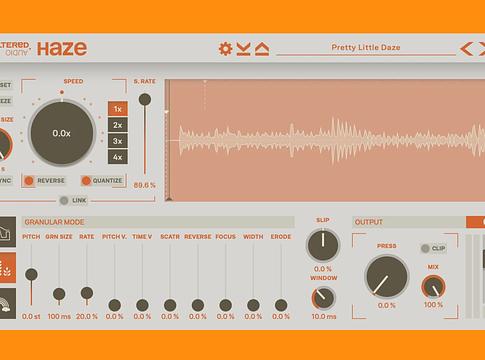The image size is (485, 360).
Task: Click the load preset down-arrow icon
Action: click(x=243, y=49)
